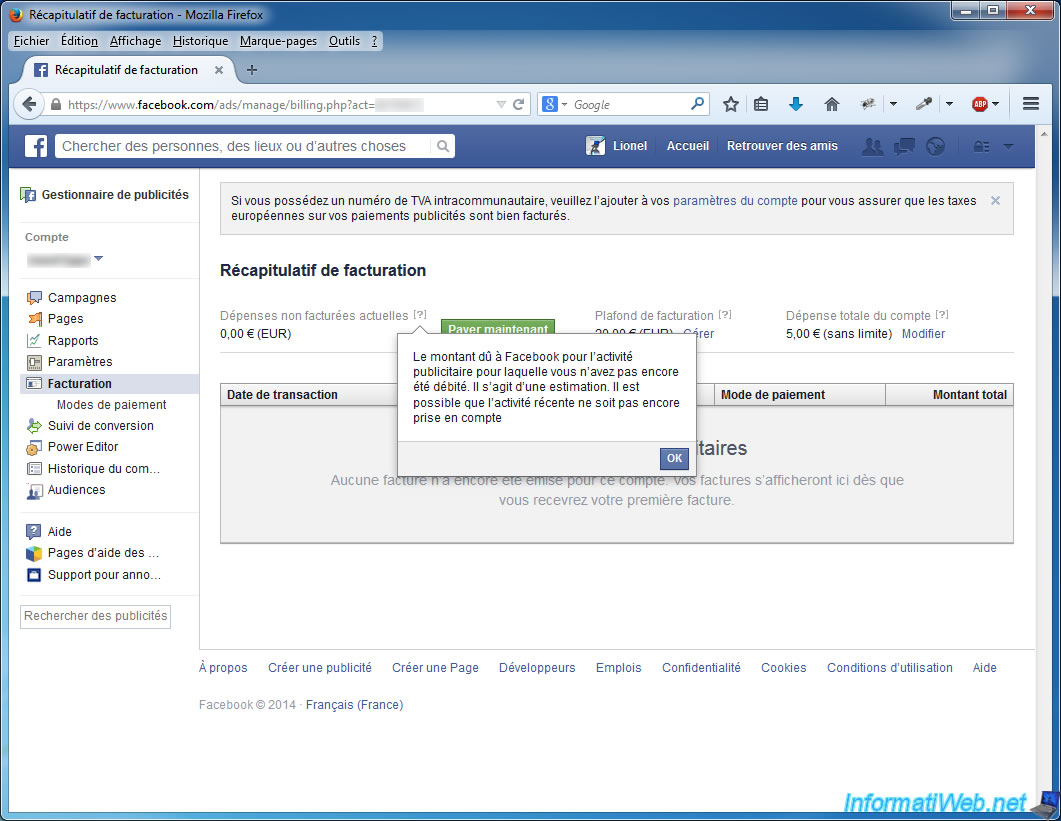
Task: Open Pages d'aide des publicités
Action: point(103,553)
